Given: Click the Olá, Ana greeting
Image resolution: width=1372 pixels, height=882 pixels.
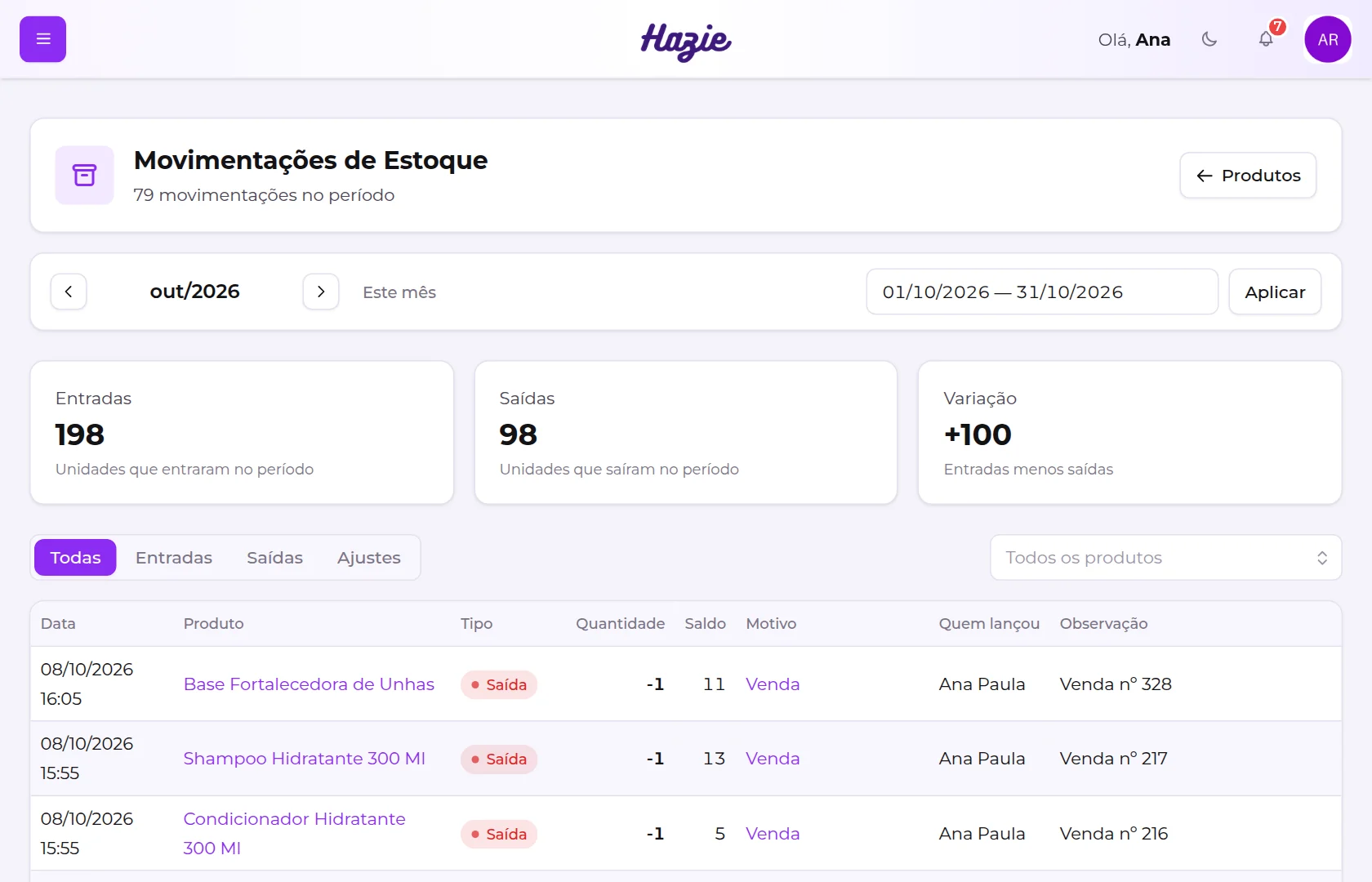Looking at the screenshot, I should pos(1134,39).
